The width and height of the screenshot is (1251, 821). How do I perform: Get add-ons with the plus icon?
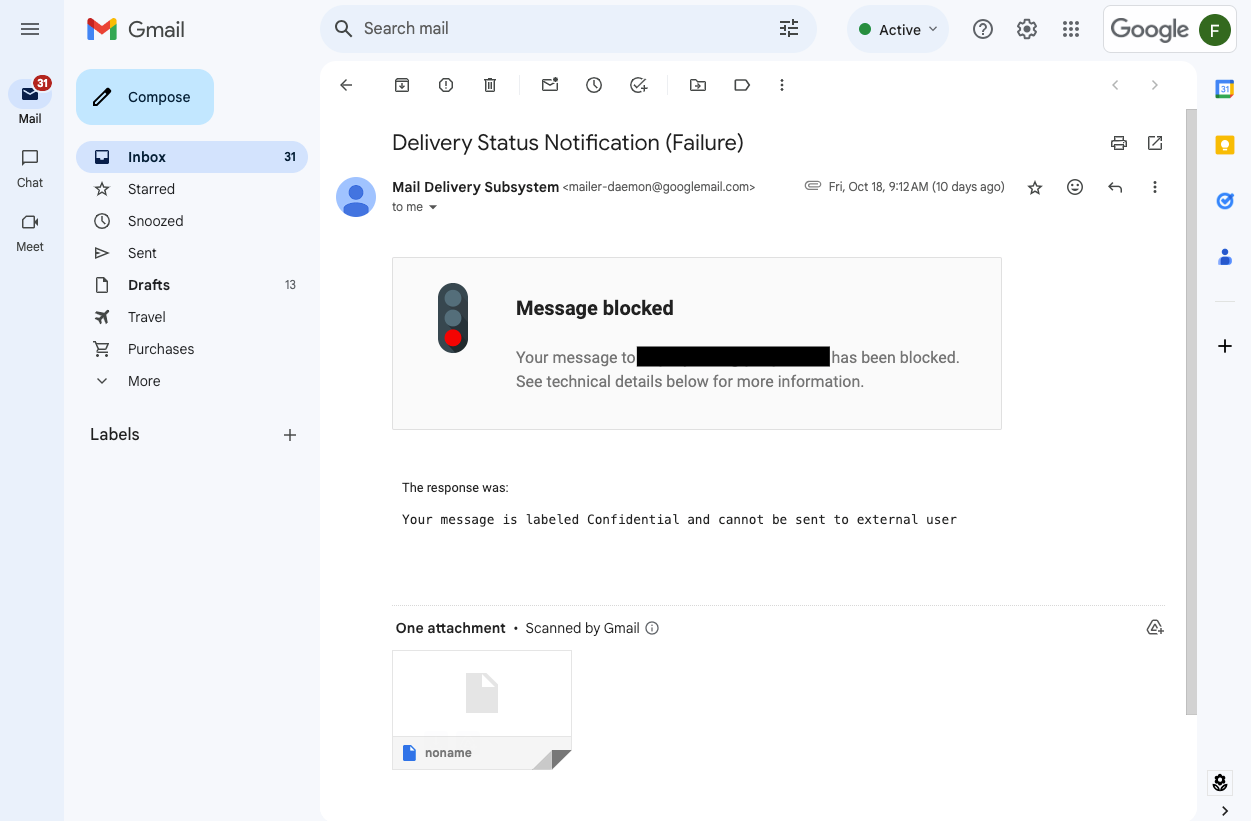tap(1225, 346)
